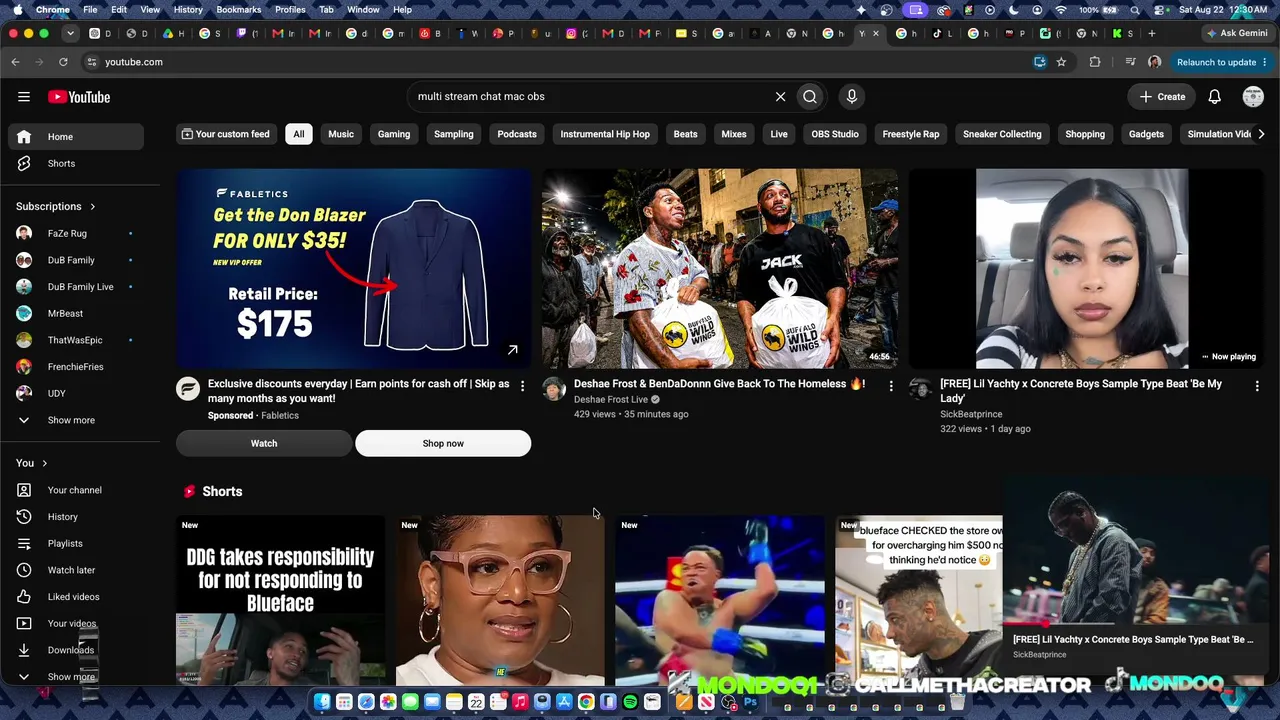Click Relaunch to update
The image size is (1280, 720).
click(x=1222, y=62)
